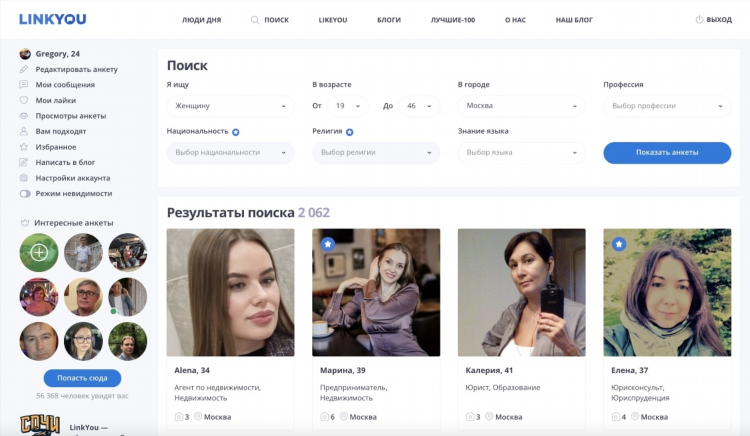Click the name Марина, 39

pos(342,370)
